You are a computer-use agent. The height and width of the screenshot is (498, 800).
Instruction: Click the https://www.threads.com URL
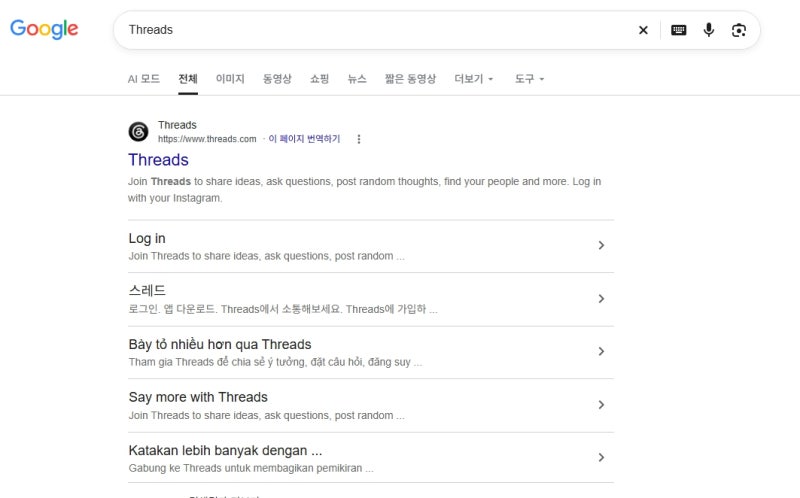[x=207, y=139]
